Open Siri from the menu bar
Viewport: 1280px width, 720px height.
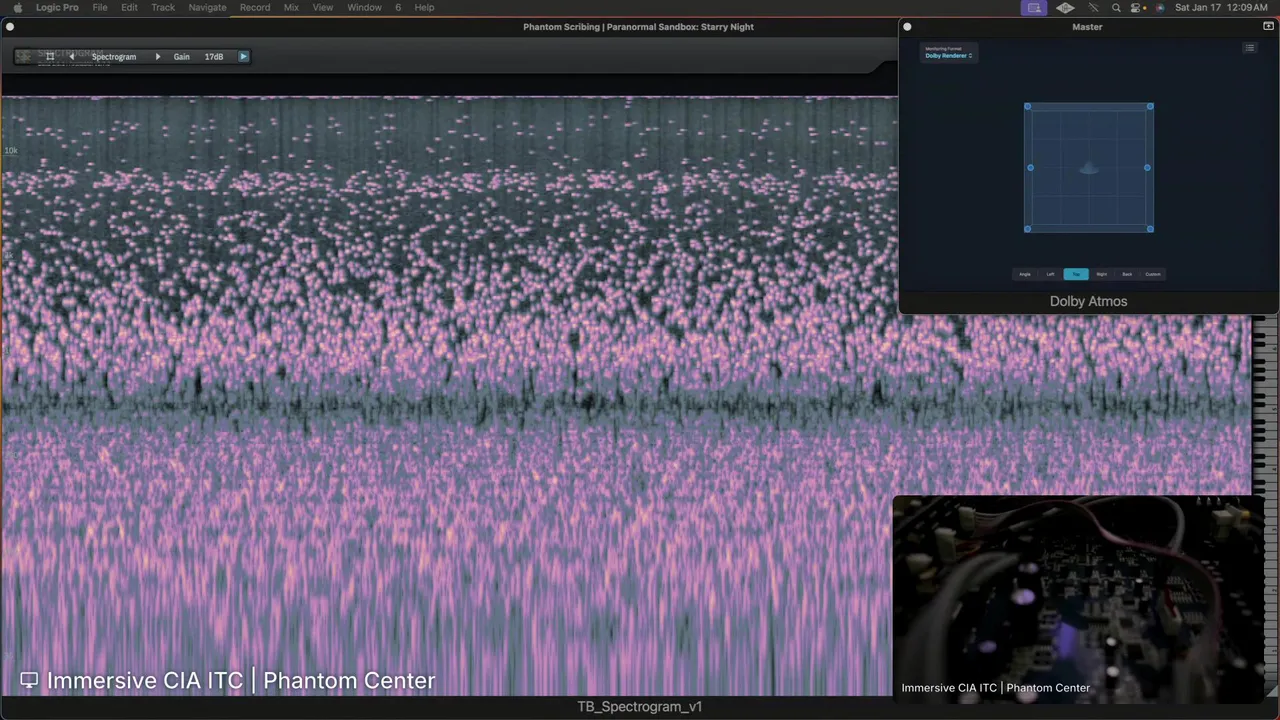1160,7
